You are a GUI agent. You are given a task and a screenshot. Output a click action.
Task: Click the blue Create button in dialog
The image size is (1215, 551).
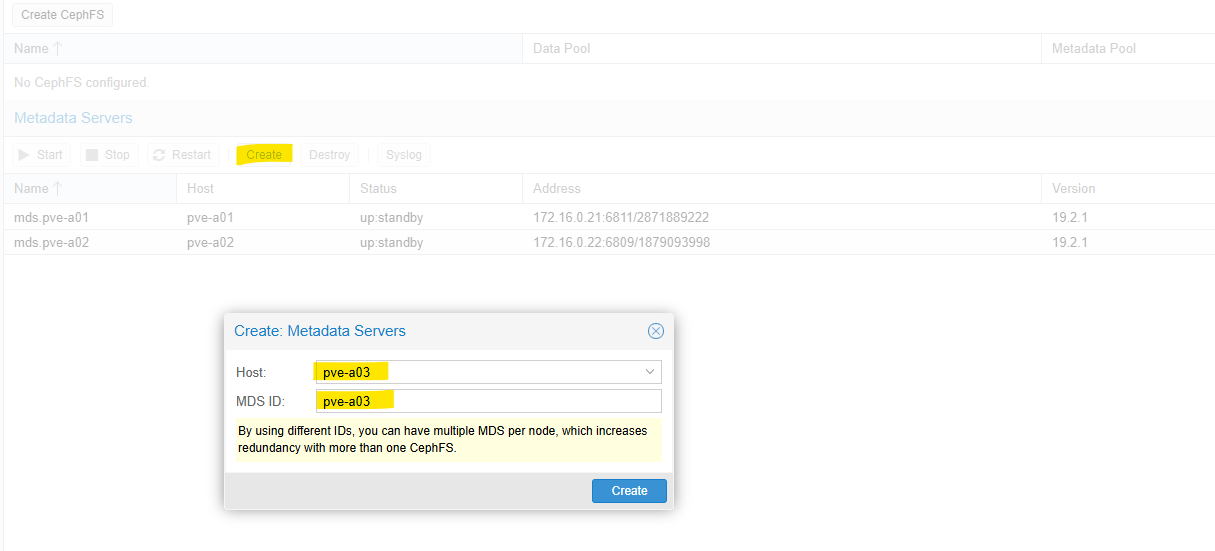pos(629,491)
